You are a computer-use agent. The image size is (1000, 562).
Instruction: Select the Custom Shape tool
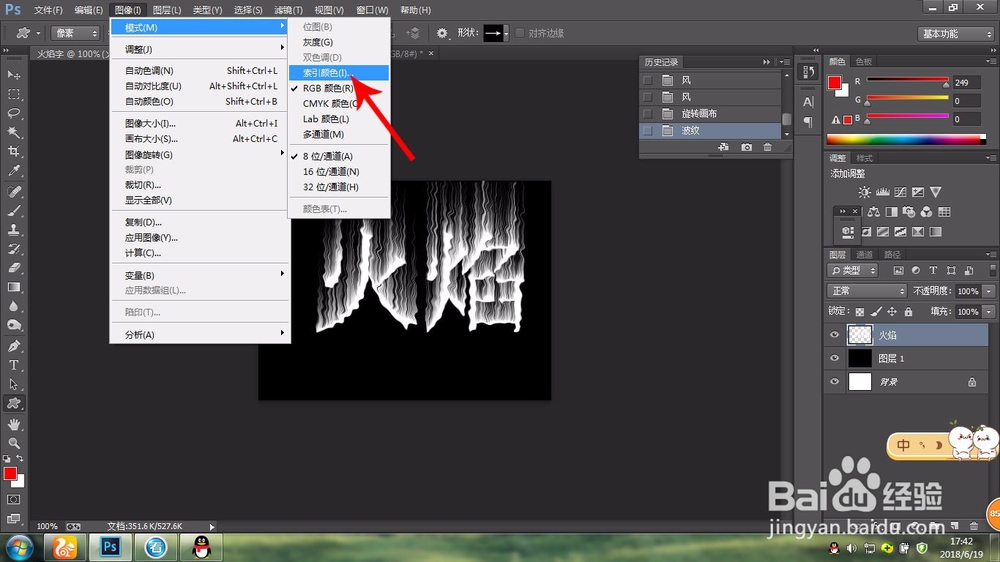(13, 404)
